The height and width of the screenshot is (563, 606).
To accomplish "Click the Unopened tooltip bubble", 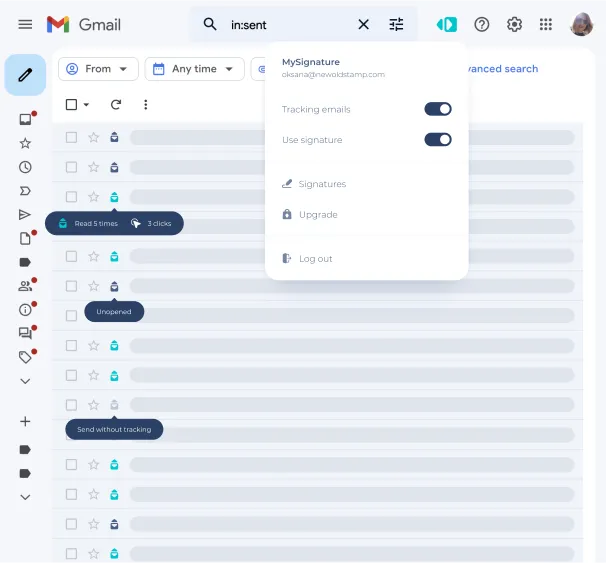I will point(114,311).
